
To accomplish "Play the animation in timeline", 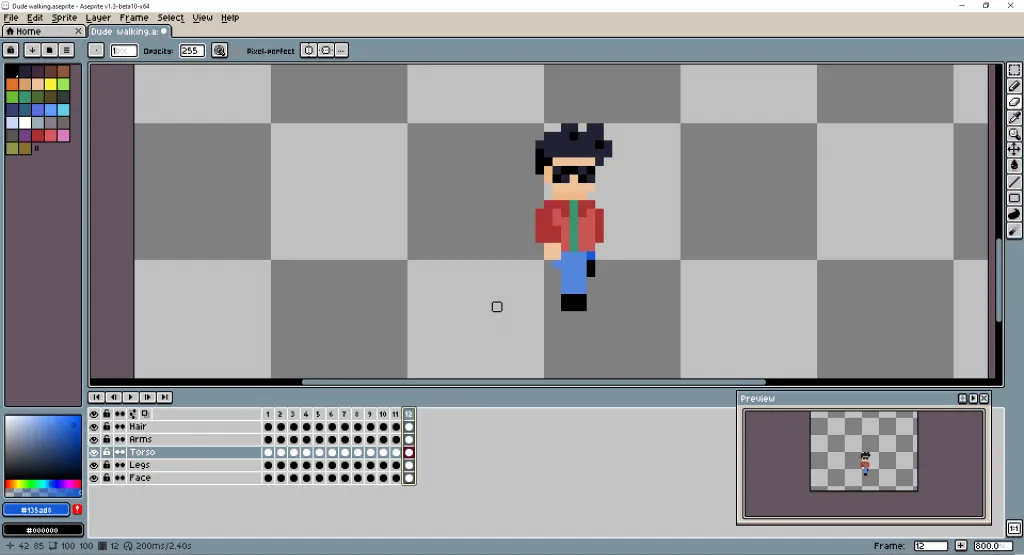I will click(x=130, y=397).
